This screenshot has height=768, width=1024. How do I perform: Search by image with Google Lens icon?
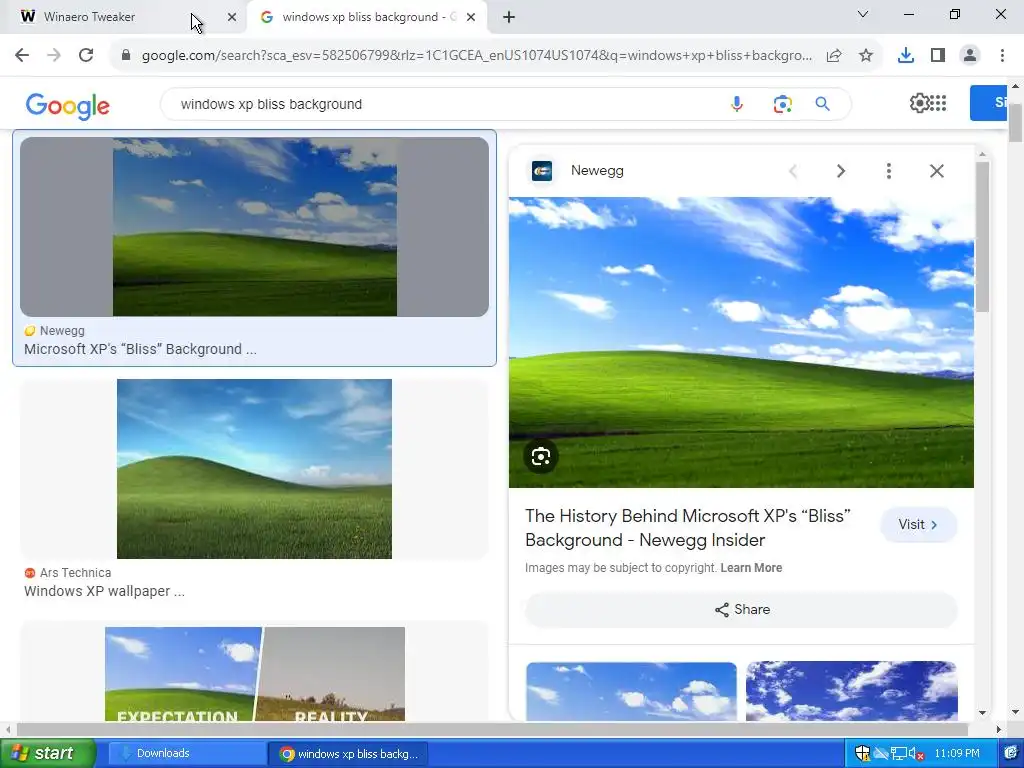782,104
